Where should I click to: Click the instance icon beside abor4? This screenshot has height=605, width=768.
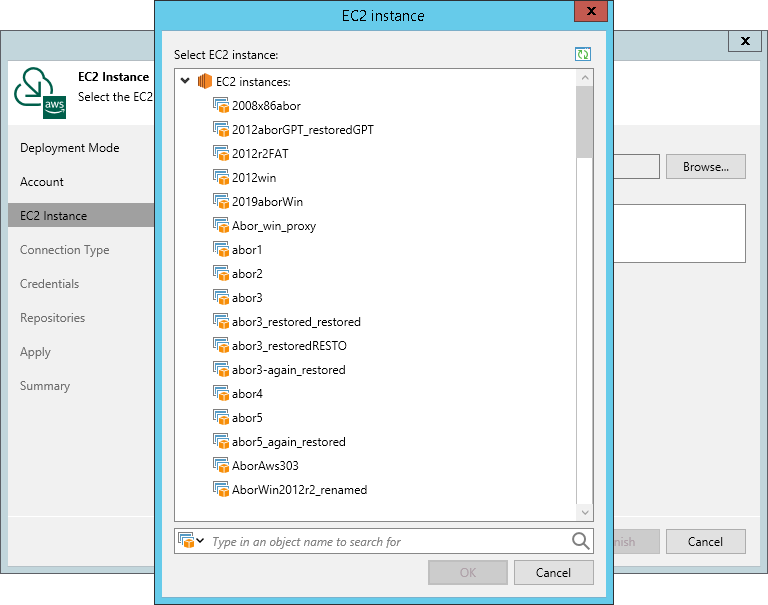pos(221,393)
